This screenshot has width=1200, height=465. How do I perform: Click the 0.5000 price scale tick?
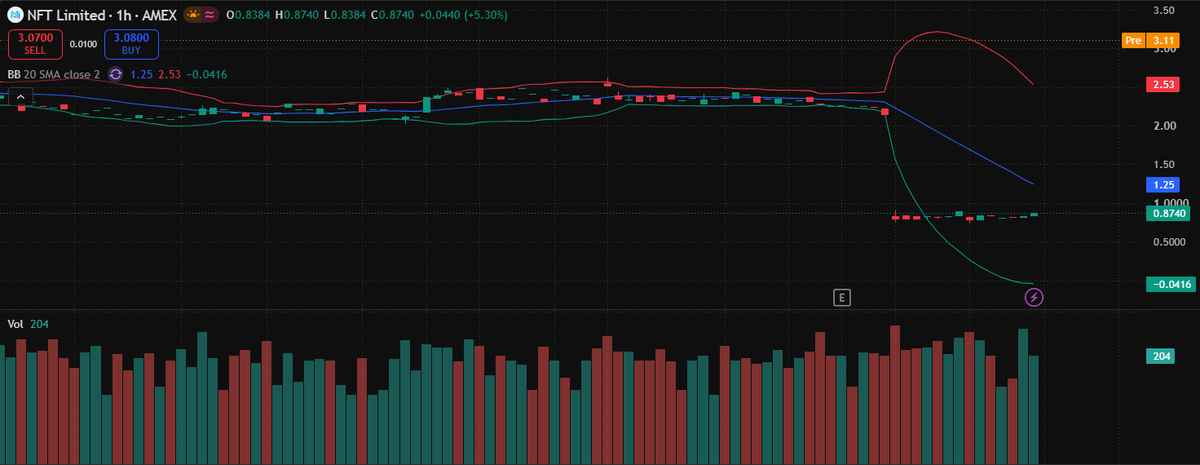click(x=1169, y=242)
